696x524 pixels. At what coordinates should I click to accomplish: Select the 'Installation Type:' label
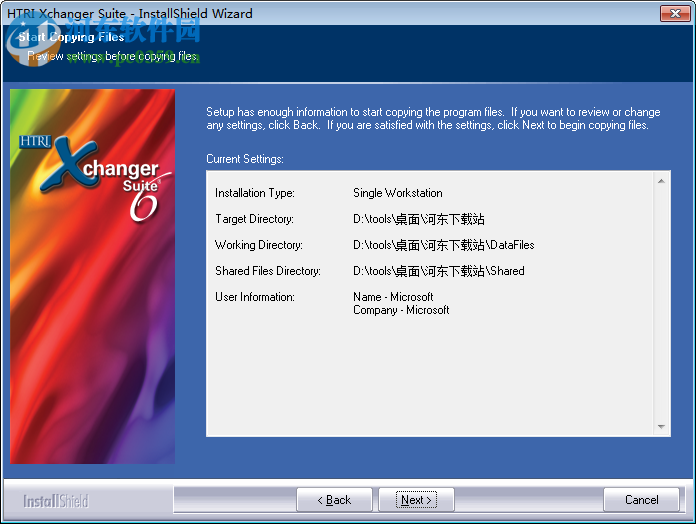click(255, 193)
